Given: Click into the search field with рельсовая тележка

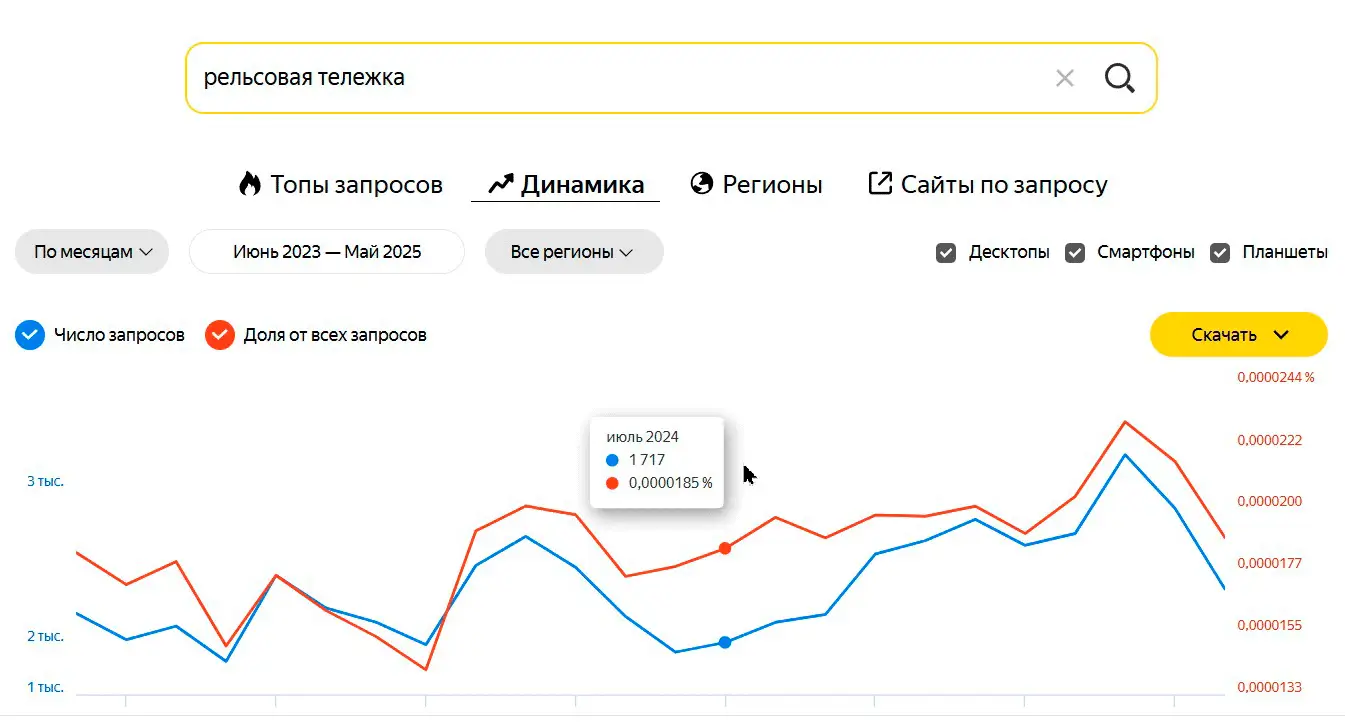Looking at the screenshot, I should 600,78.
